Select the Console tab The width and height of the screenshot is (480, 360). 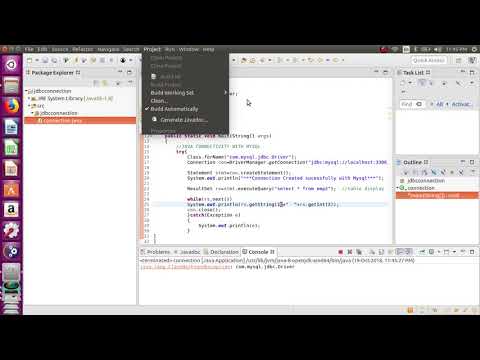(258, 252)
